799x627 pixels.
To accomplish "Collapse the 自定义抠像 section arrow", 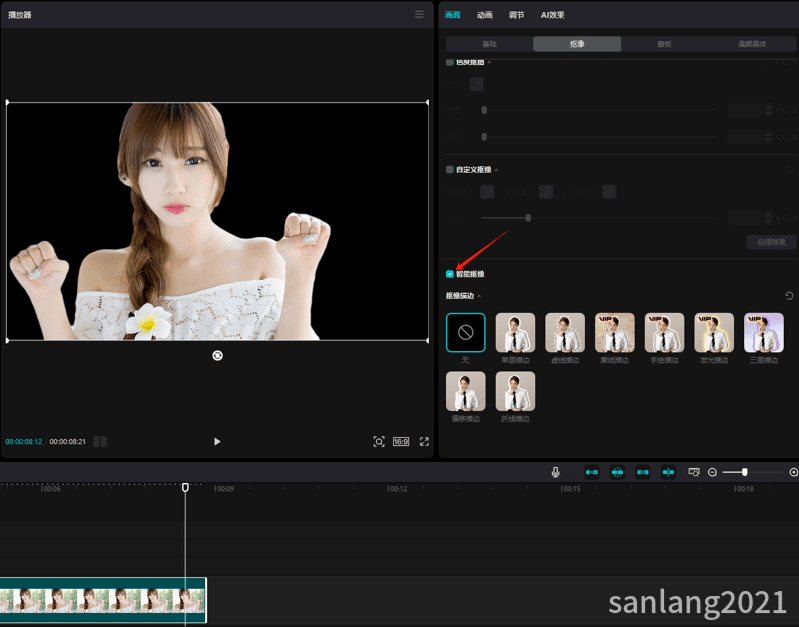I will 496,169.
